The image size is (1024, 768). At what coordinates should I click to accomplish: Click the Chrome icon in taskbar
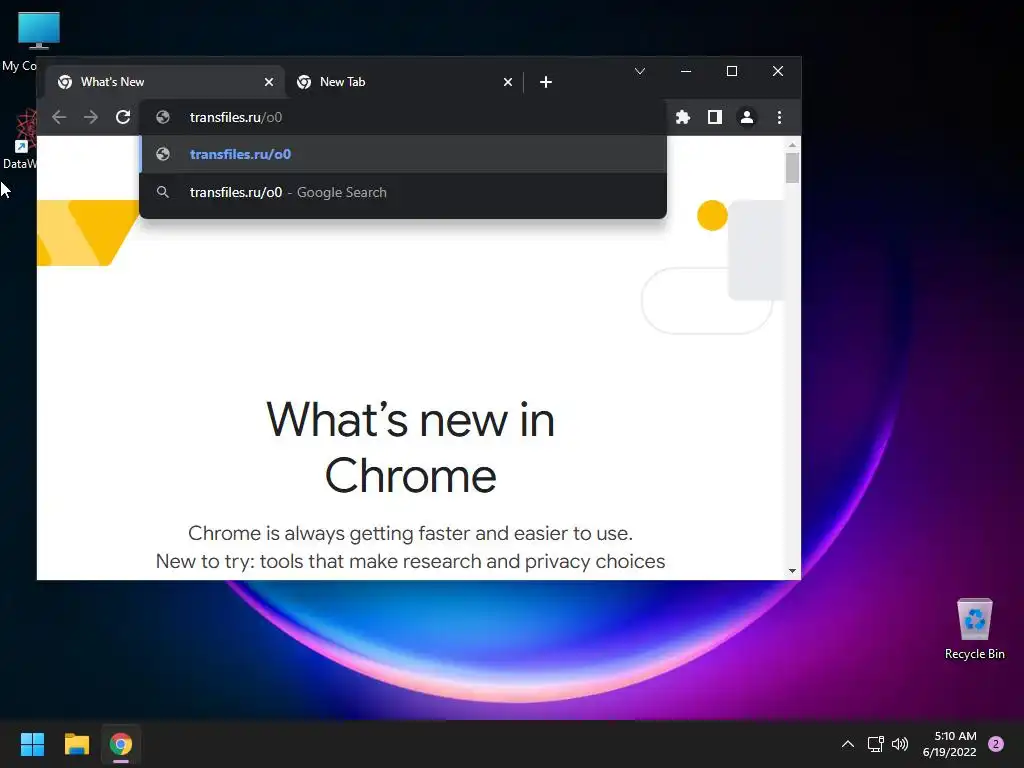tap(121, 744)
